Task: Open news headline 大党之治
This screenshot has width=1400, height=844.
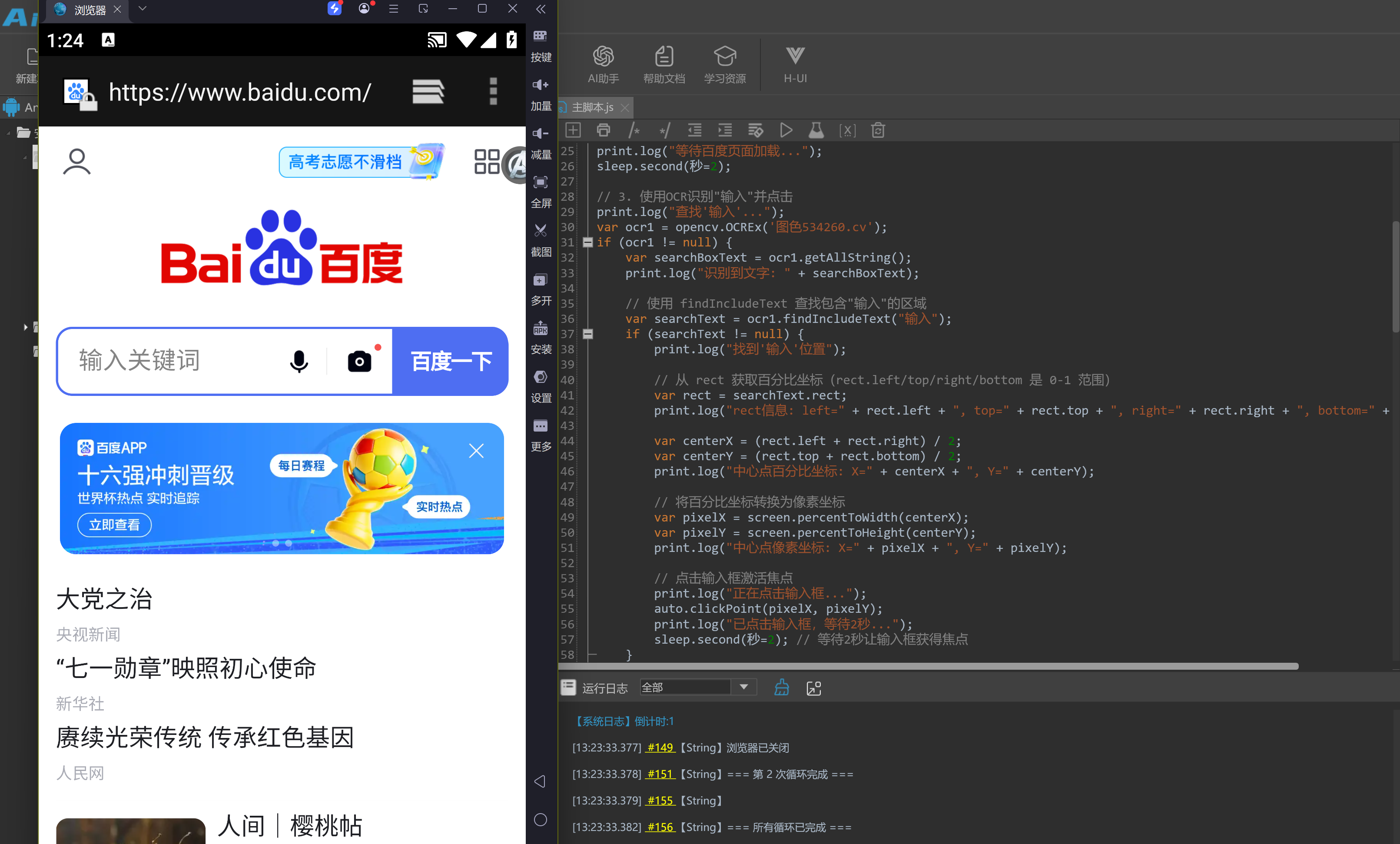Action: [x=105, y=598]
